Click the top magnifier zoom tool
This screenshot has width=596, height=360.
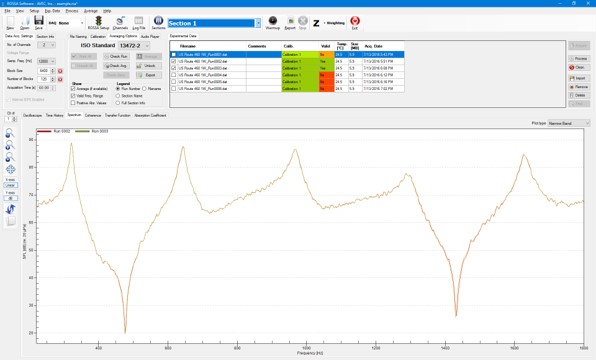coord(10,133)
